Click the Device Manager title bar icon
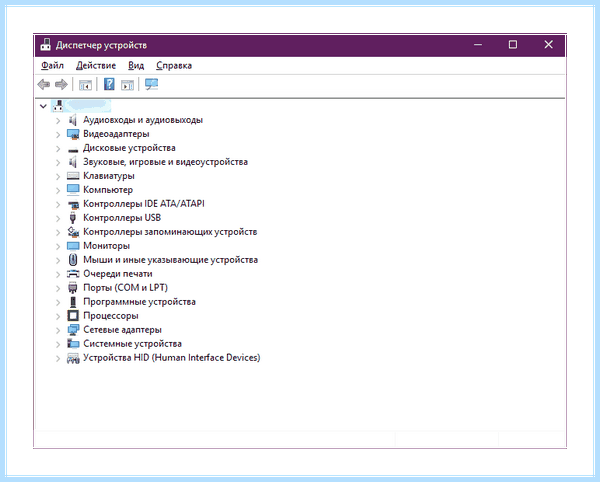 [x=46, y=45]
